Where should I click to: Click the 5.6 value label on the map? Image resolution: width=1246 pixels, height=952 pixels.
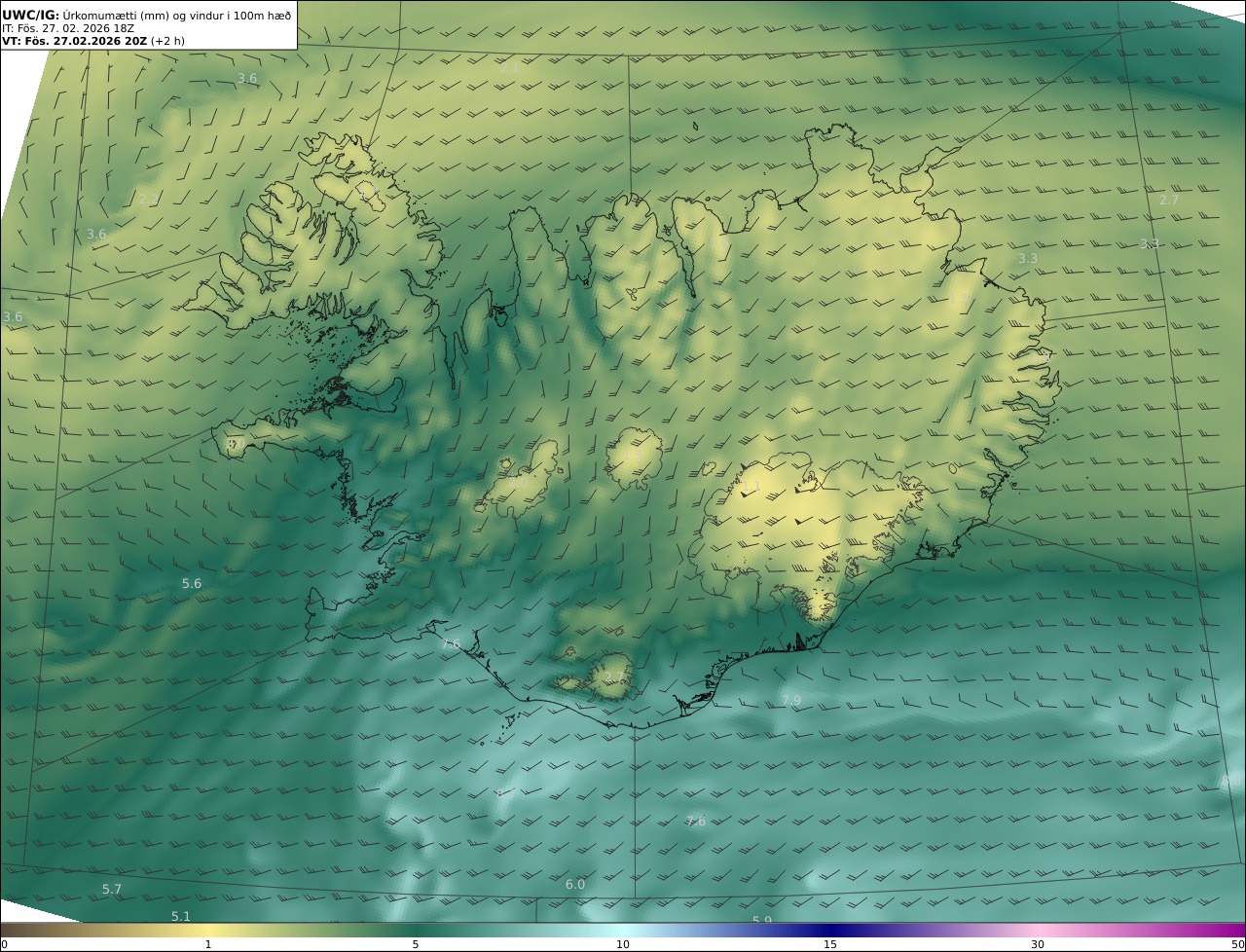click(192, 584)
